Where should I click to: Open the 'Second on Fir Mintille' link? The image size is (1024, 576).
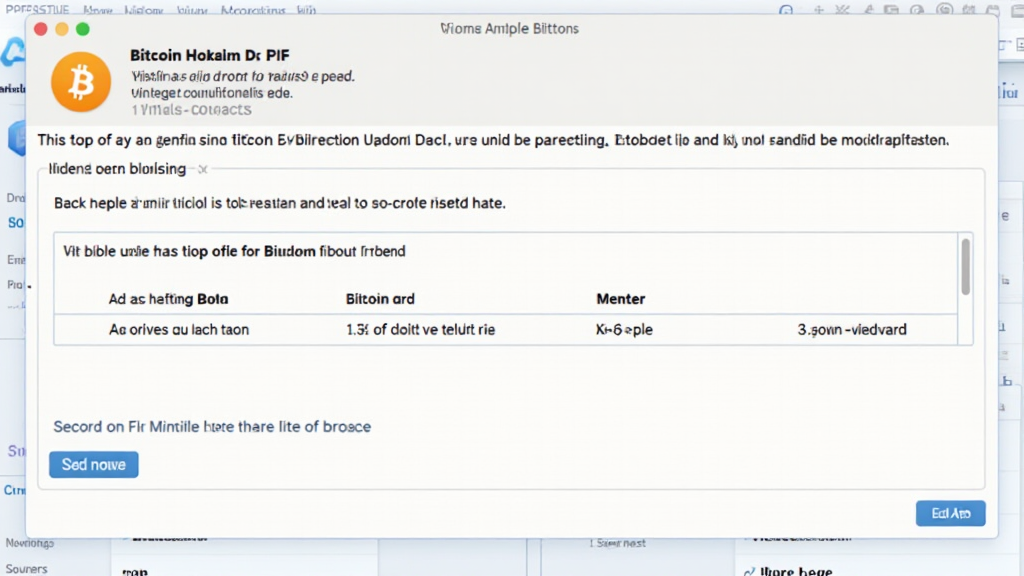212,426
